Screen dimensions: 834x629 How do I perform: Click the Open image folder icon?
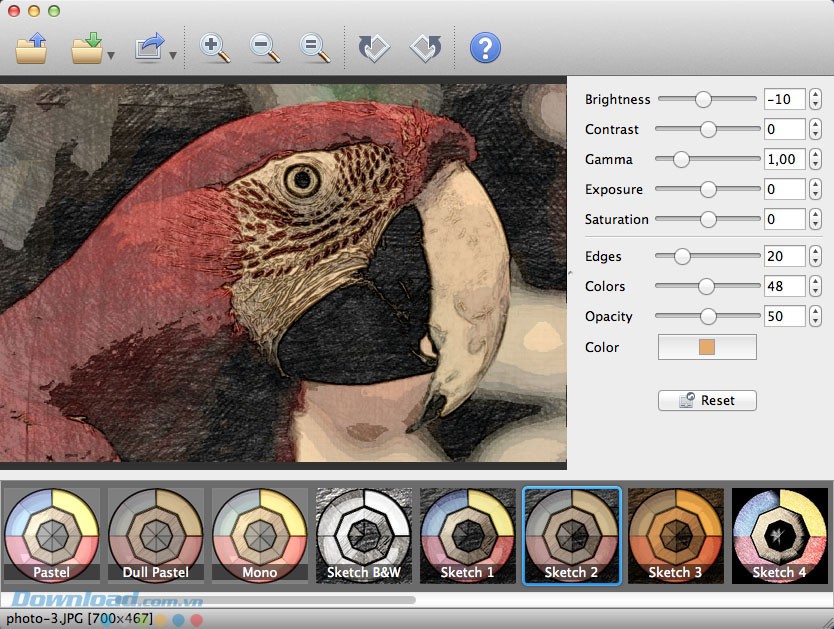point(32,48)
